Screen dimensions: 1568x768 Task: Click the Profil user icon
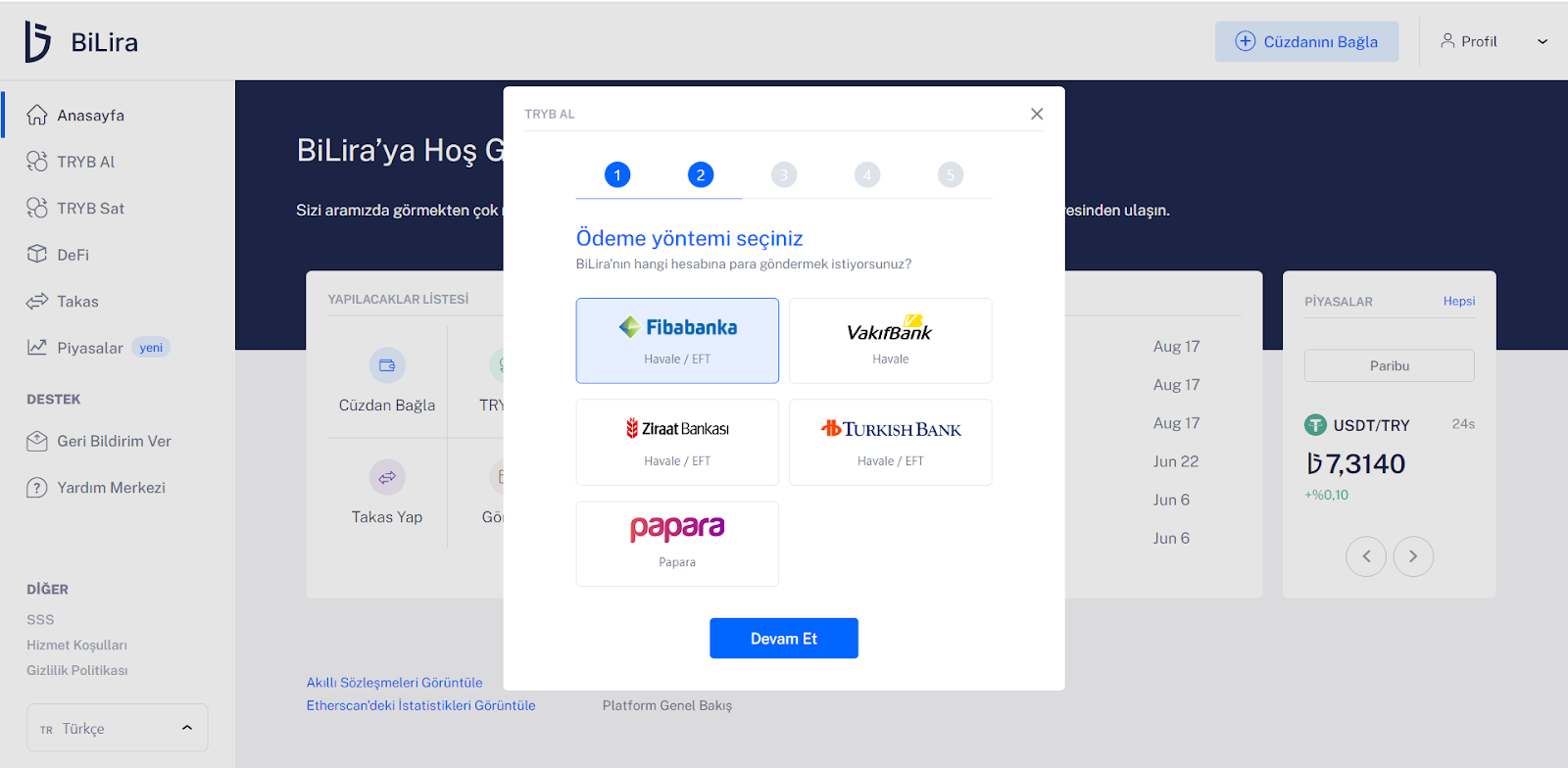pos(1447,41)
